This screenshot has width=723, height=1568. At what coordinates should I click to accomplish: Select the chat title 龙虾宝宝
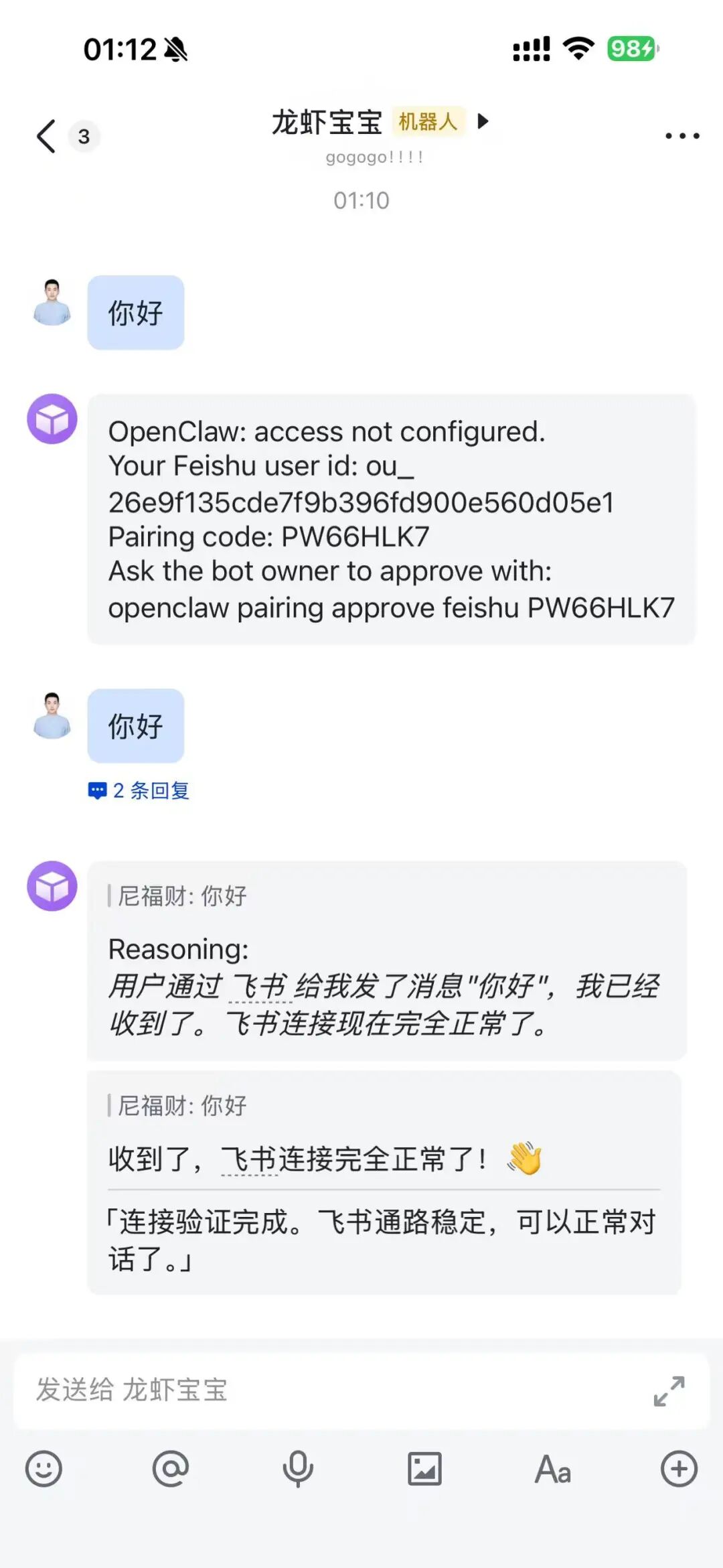click(x=327, y=123)
